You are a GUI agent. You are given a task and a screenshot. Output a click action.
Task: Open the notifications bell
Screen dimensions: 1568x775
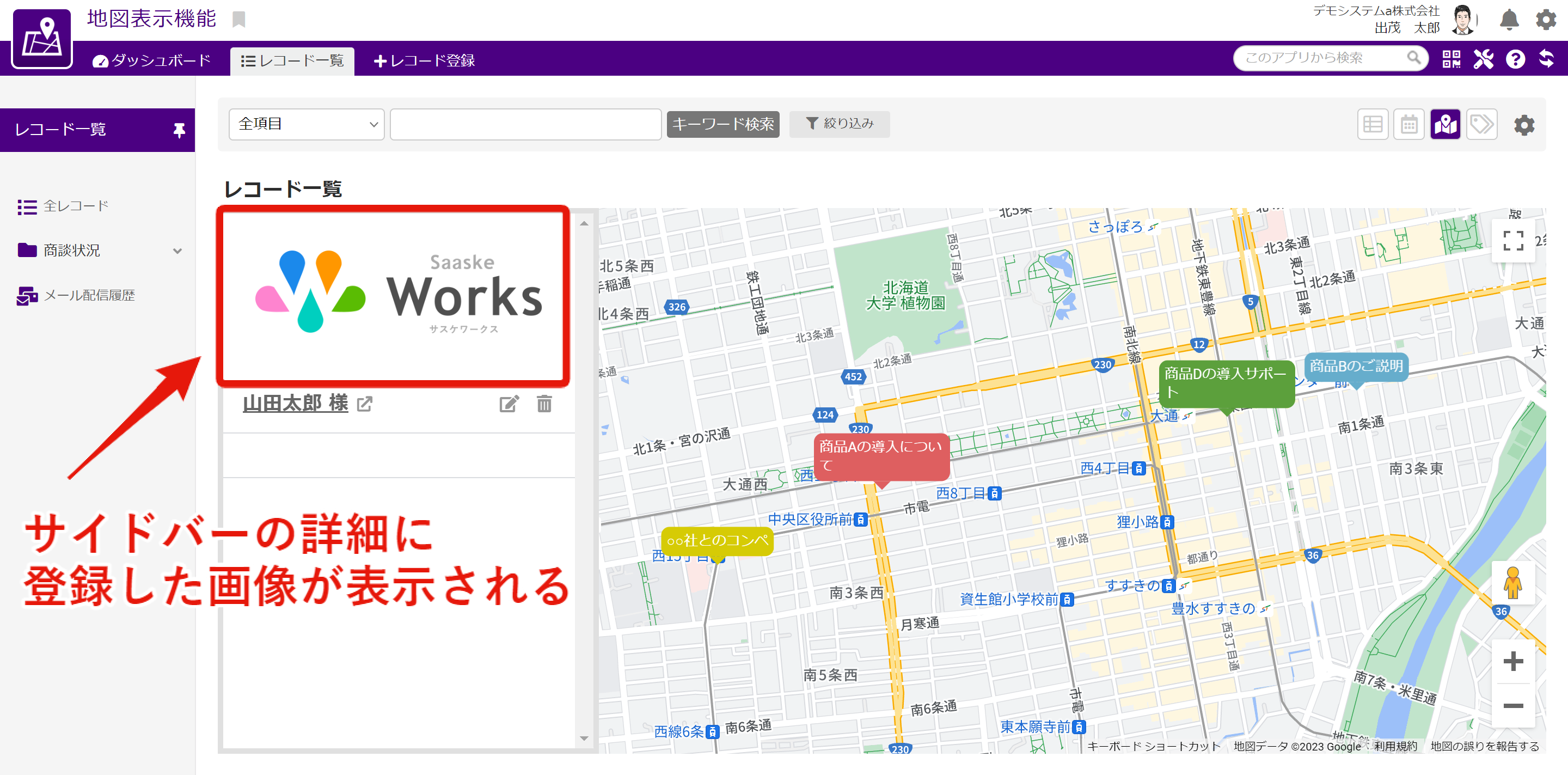click(x=1509, y=20)
